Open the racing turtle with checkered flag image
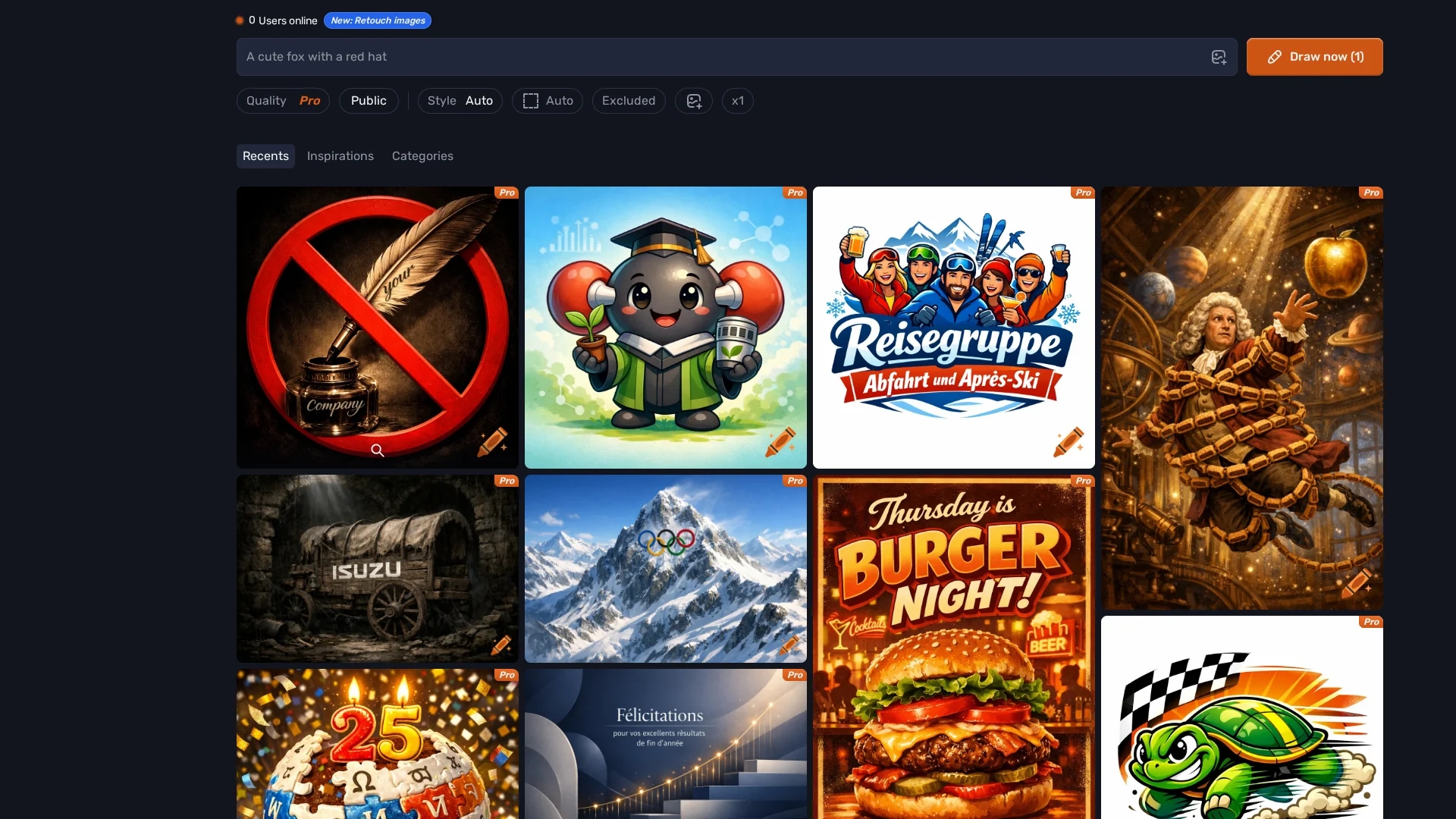1456x819 pixels. (x=1242, y=717)
